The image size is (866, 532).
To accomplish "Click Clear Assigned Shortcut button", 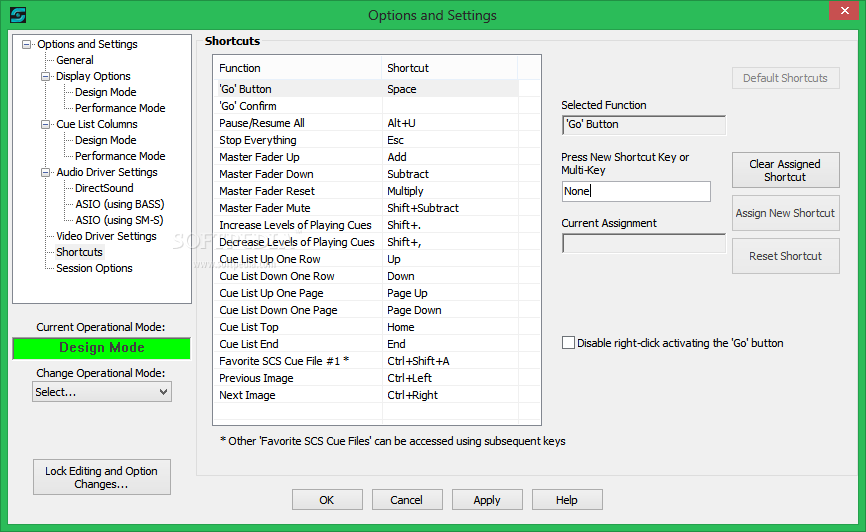I will click(x=785, y=170).
